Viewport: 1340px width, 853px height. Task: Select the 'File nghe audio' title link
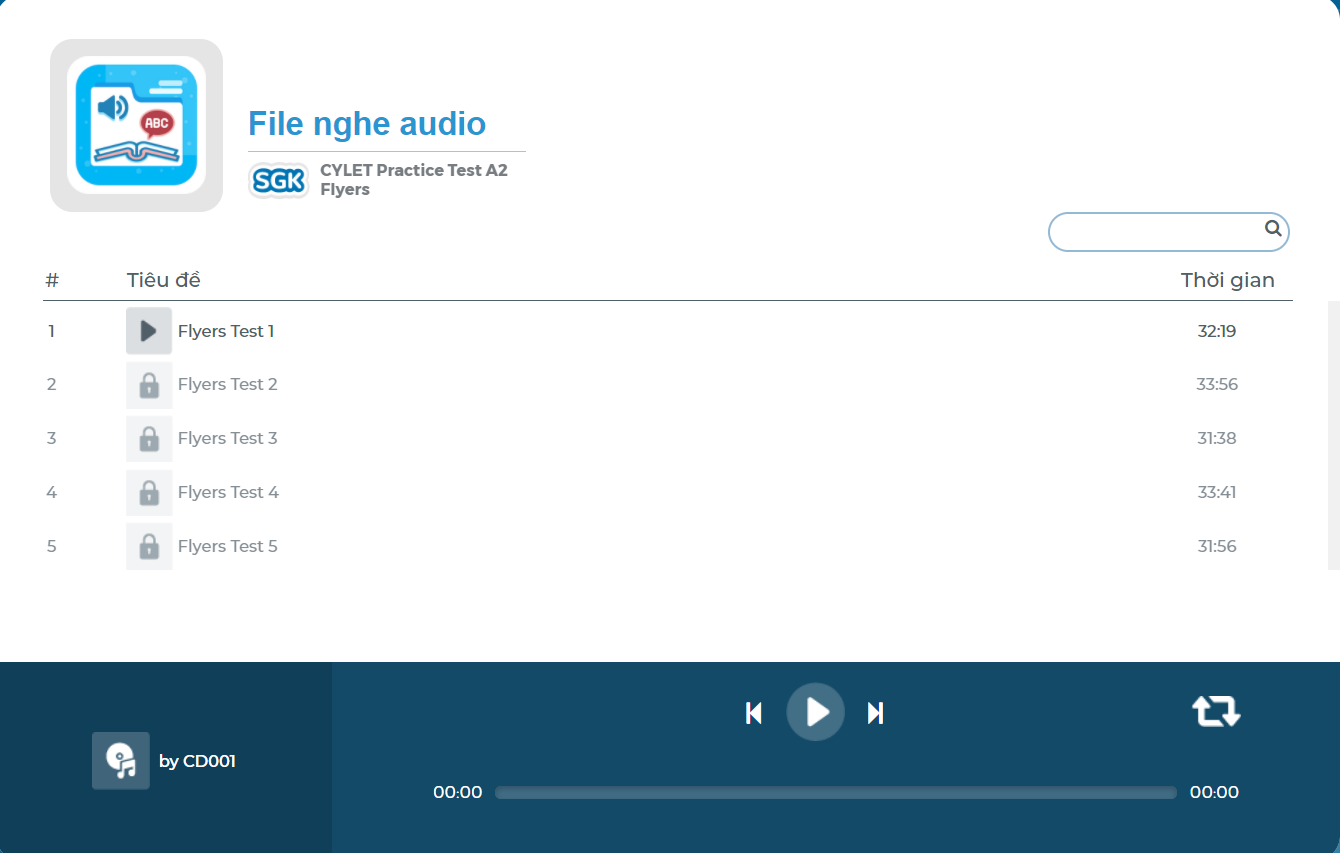tap(366, 123)
